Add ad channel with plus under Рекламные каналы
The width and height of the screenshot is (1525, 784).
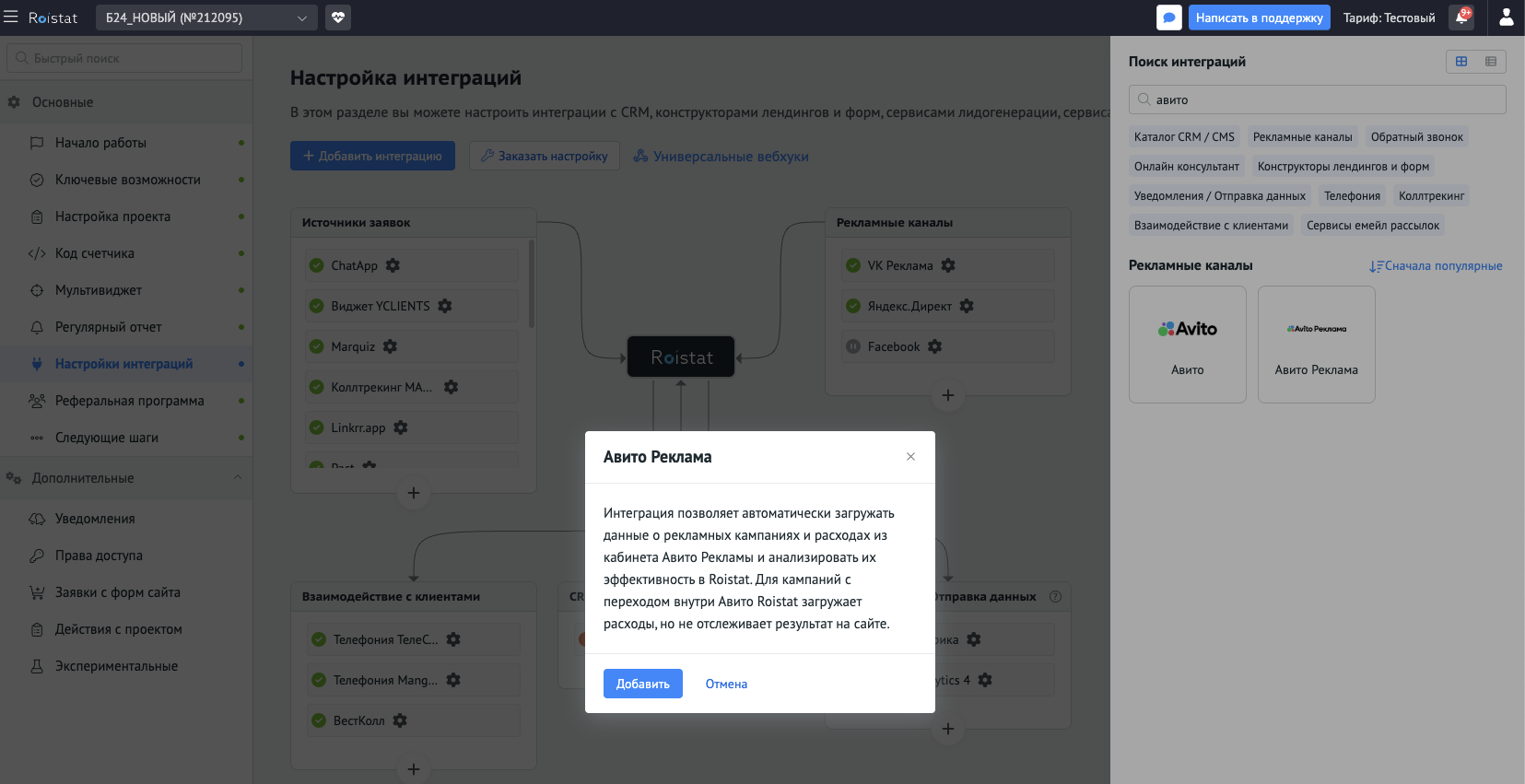[948, 395]
